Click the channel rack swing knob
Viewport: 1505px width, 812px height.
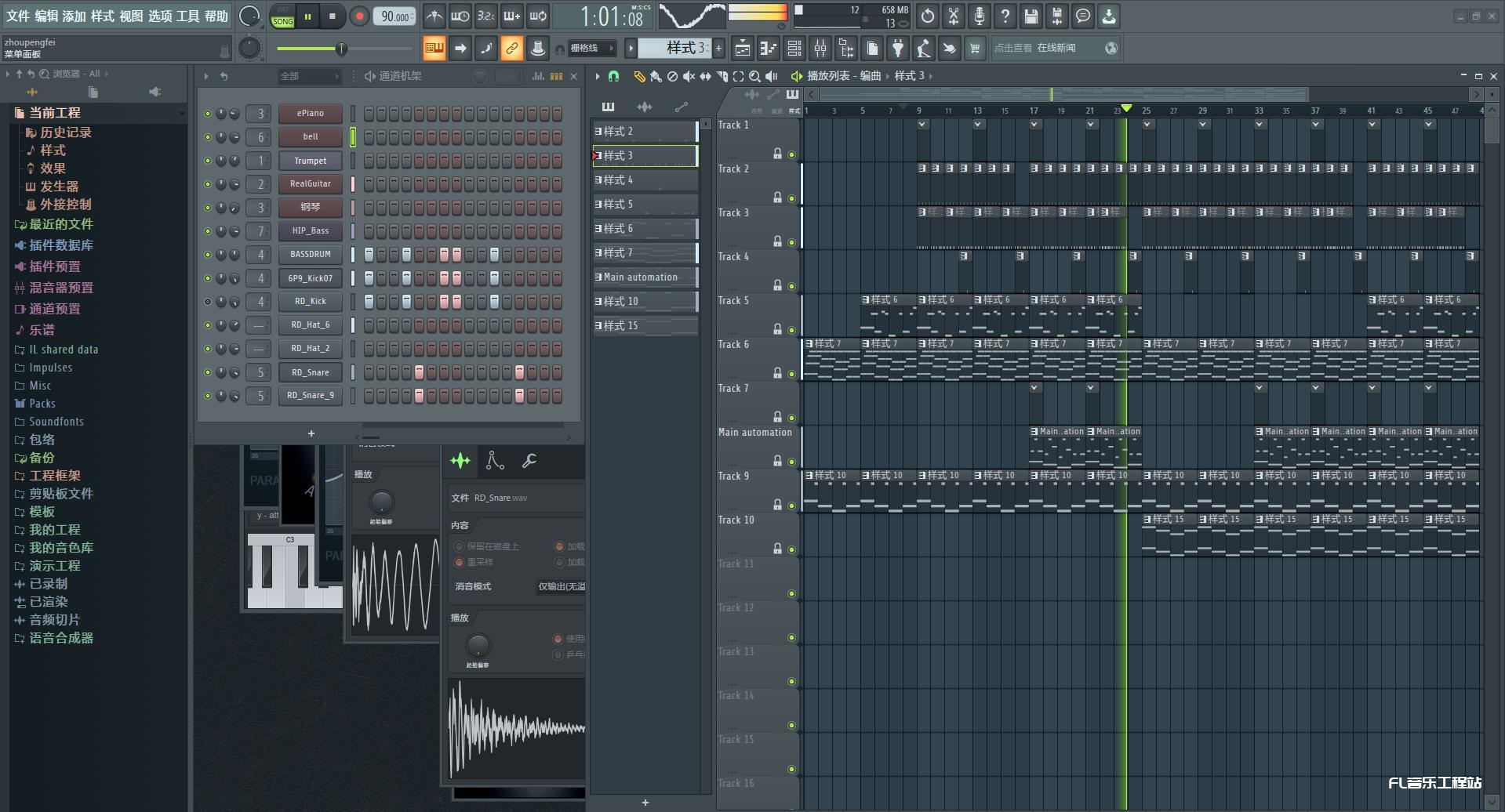pyautogui.click(x=480, y=76)
